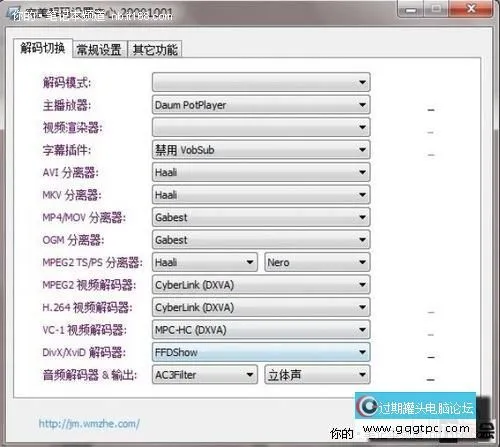Screen dimensions: 500x447
Task: Open the VC-1 视频解码器 MPC-HC dropdown
Action: tap(261, 330)
